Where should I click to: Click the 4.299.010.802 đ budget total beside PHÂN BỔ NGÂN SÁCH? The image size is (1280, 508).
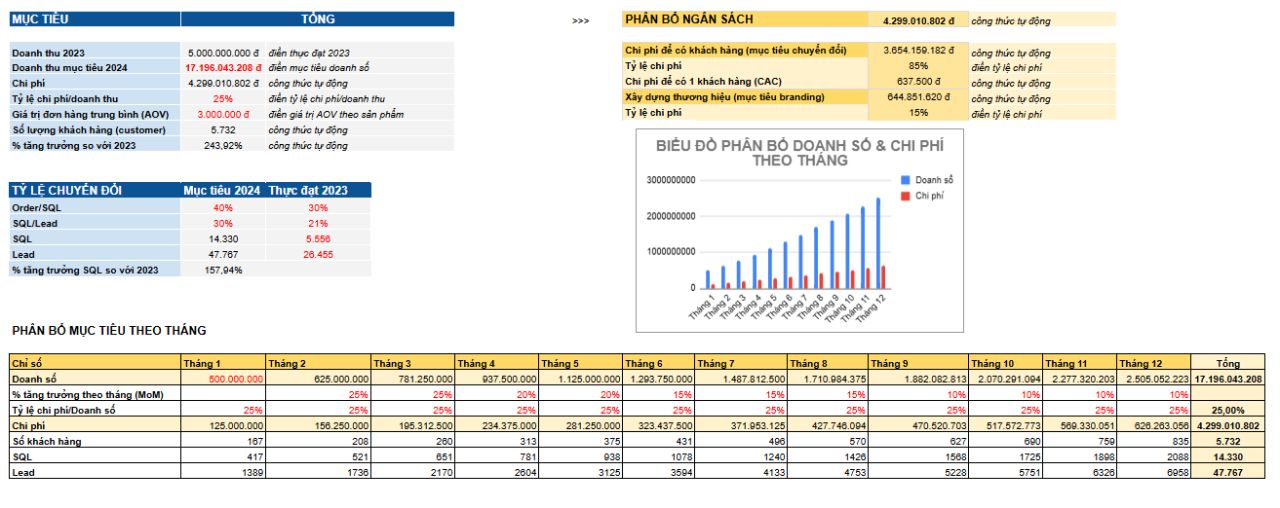click(918, 20)
